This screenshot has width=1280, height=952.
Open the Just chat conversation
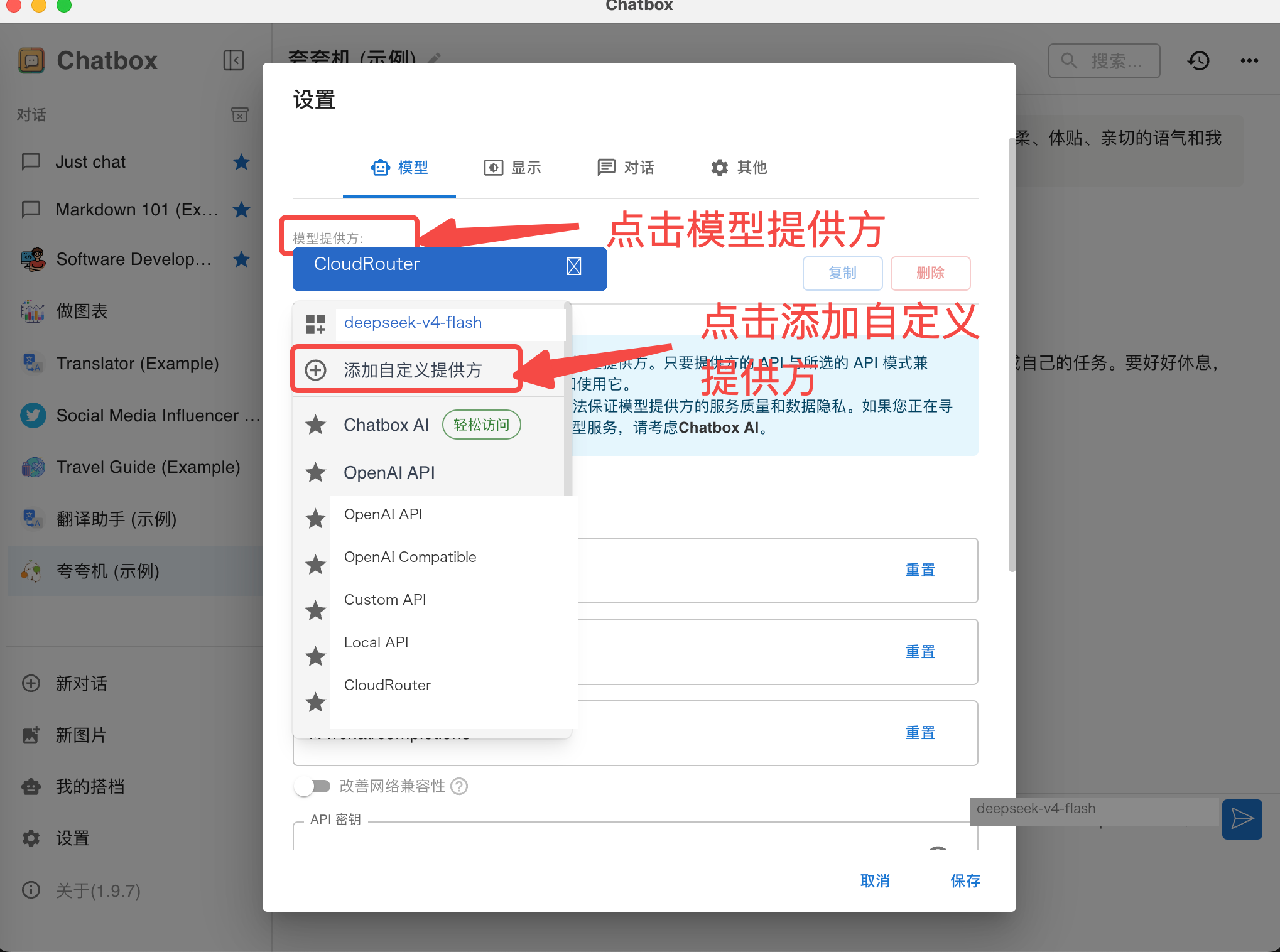point(135,162)
